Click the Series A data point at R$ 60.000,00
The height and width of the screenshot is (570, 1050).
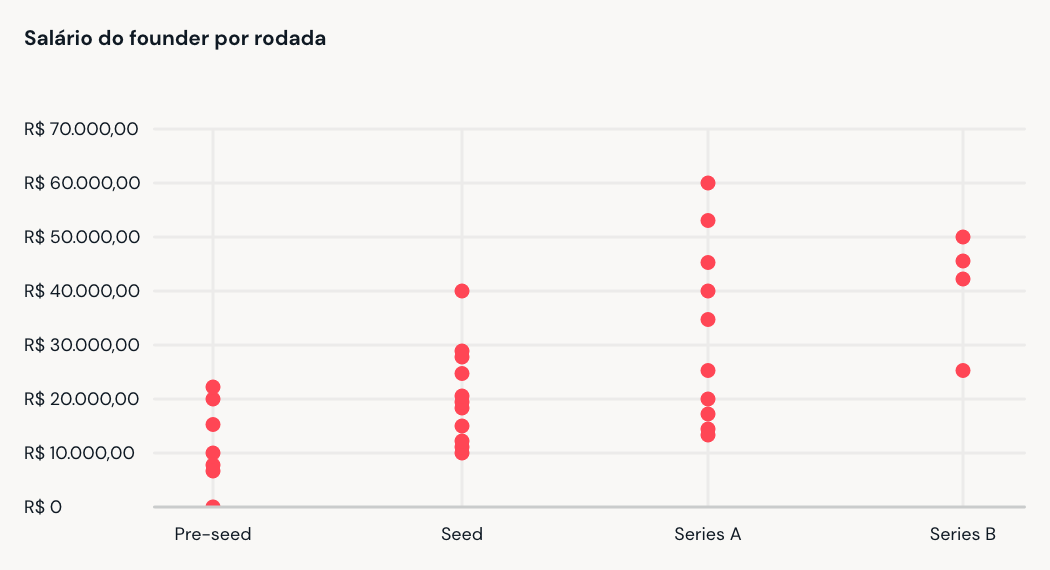(x=708, y=183)
